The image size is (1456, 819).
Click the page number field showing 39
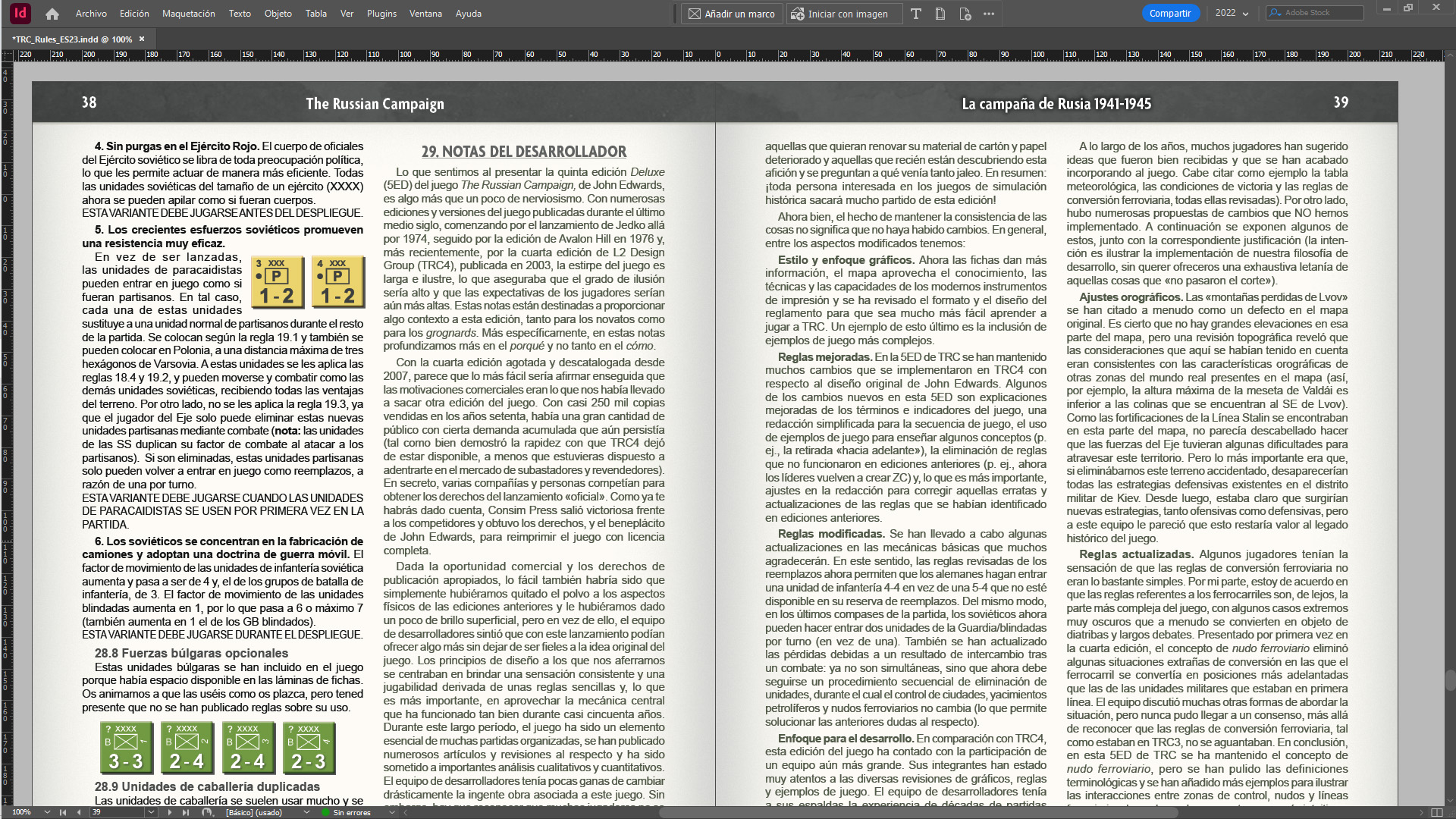point(118,812)
